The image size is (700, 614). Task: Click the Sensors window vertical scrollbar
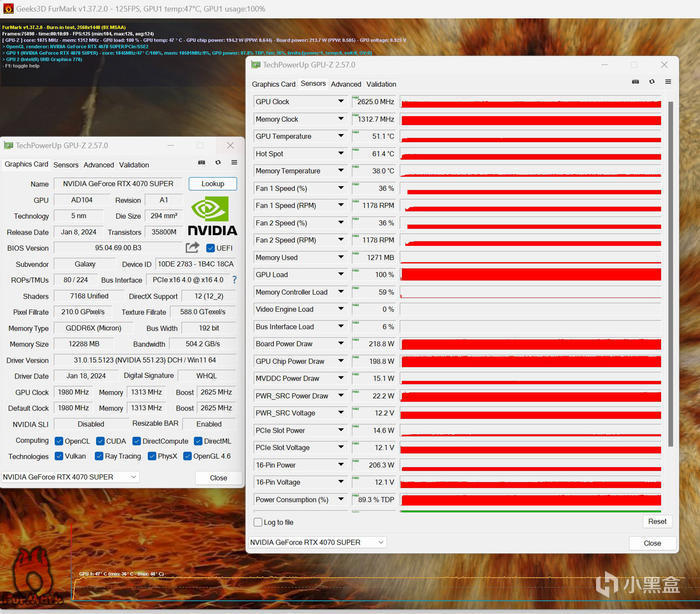pyautogui.click(x=670, y=273)
